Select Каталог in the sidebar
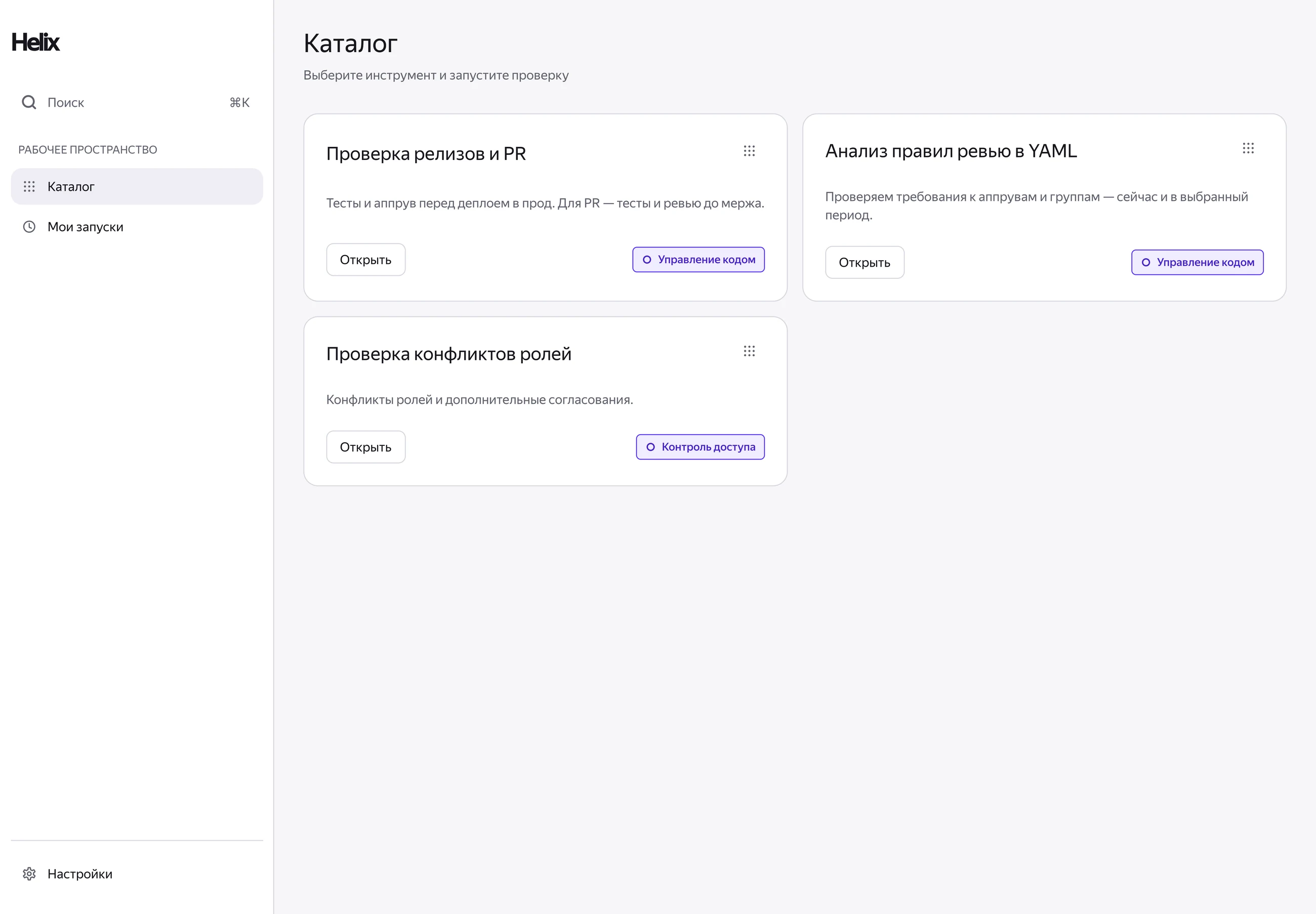Viewport: 1316px width, 914px height. tap(137, 187)
